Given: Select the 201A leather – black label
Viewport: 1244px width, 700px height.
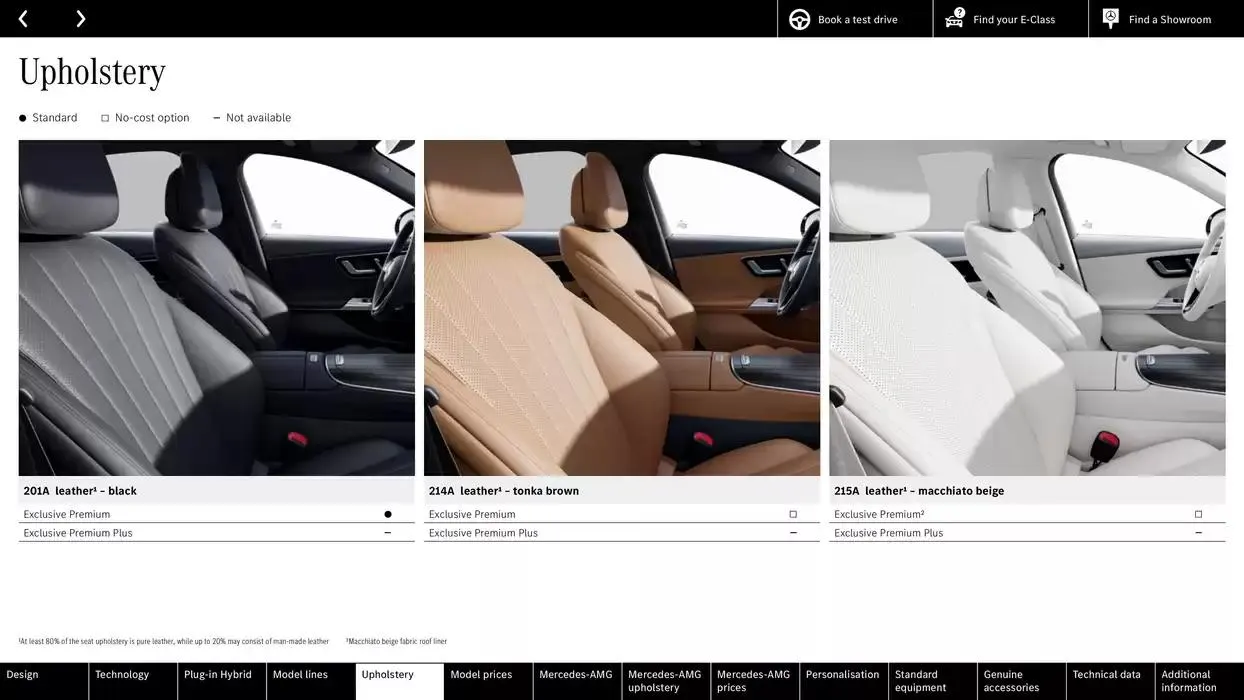Looking at the screenshot, I should click(x=80, y=491).
